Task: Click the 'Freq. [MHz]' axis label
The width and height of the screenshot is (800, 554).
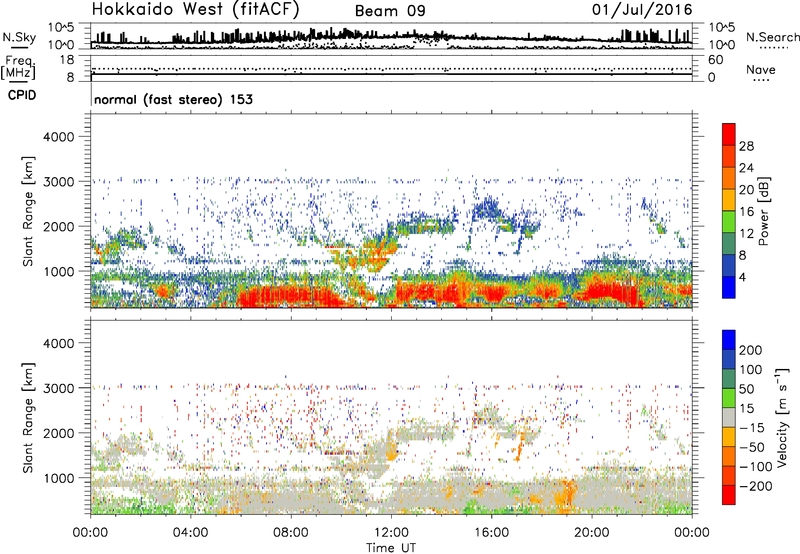Action: point(18,67)
